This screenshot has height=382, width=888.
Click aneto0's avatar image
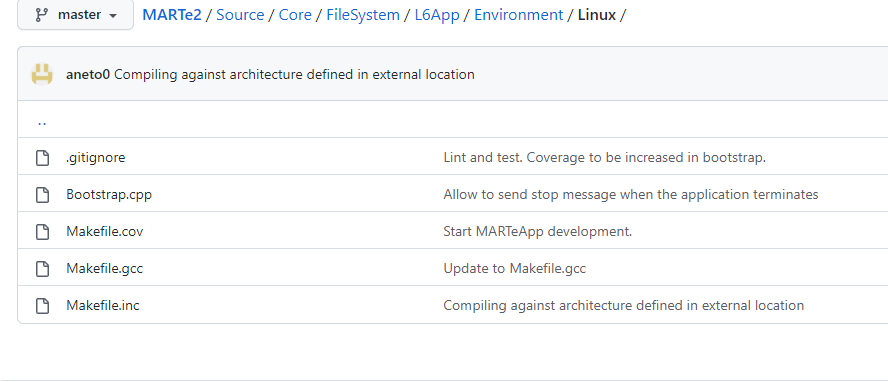(x=42, y=74)
